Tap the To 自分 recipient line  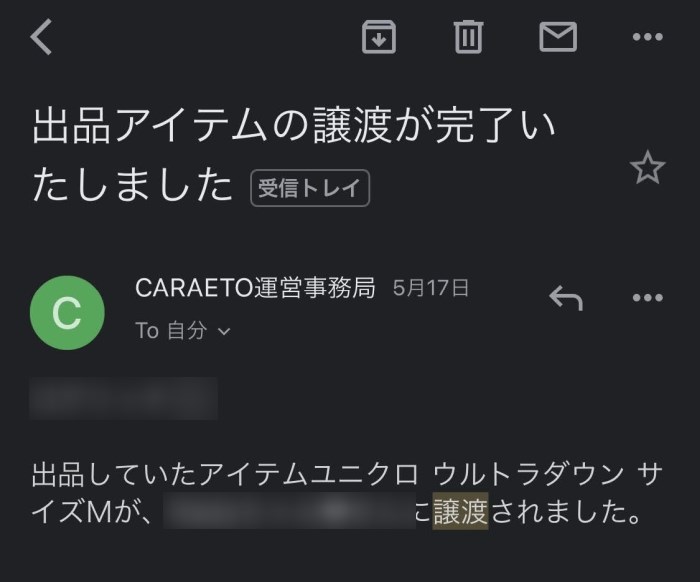tap(183, 331)
